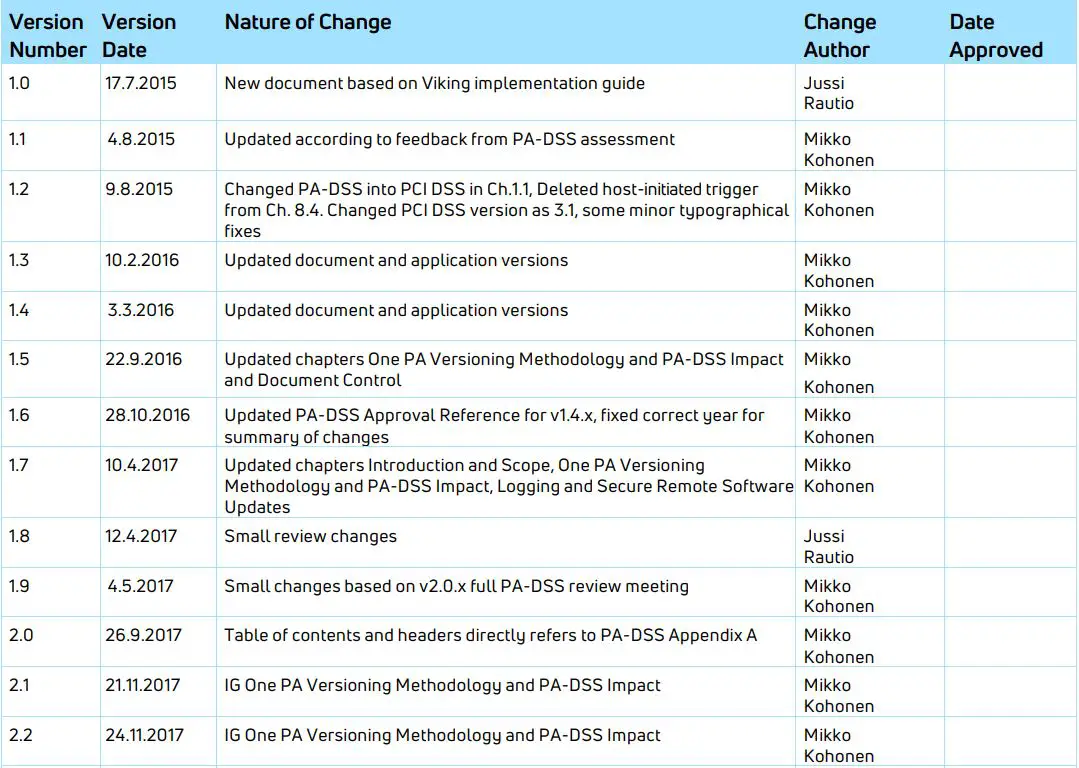The width and height of the screenshot is (1079, 768).
Task: Select the Jussi Rautio author cell for 1.0
Action: pyautogui.click(x=826, y=93)
